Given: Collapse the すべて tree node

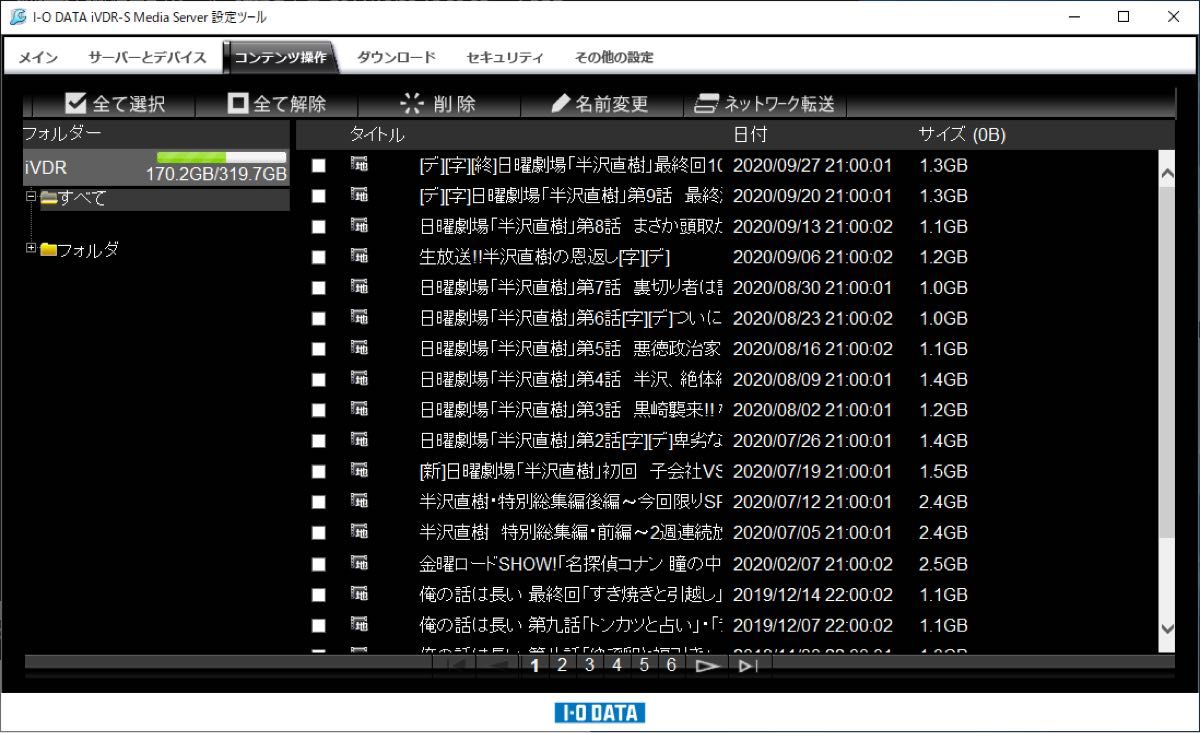Looking at the screenshot, I should [31, 197].
